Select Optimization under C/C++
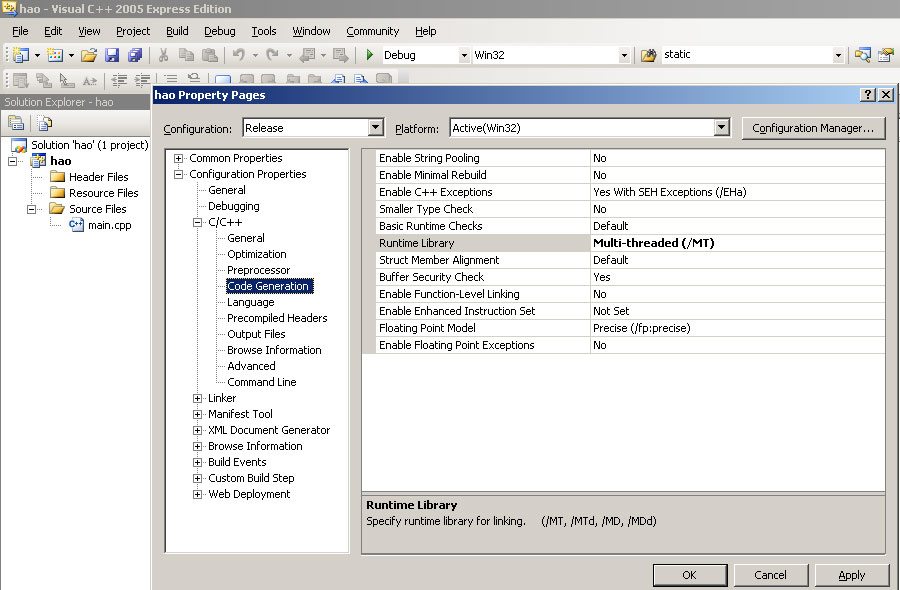The width and height of the screenshot is (900, 590). (x=257, y=254)
